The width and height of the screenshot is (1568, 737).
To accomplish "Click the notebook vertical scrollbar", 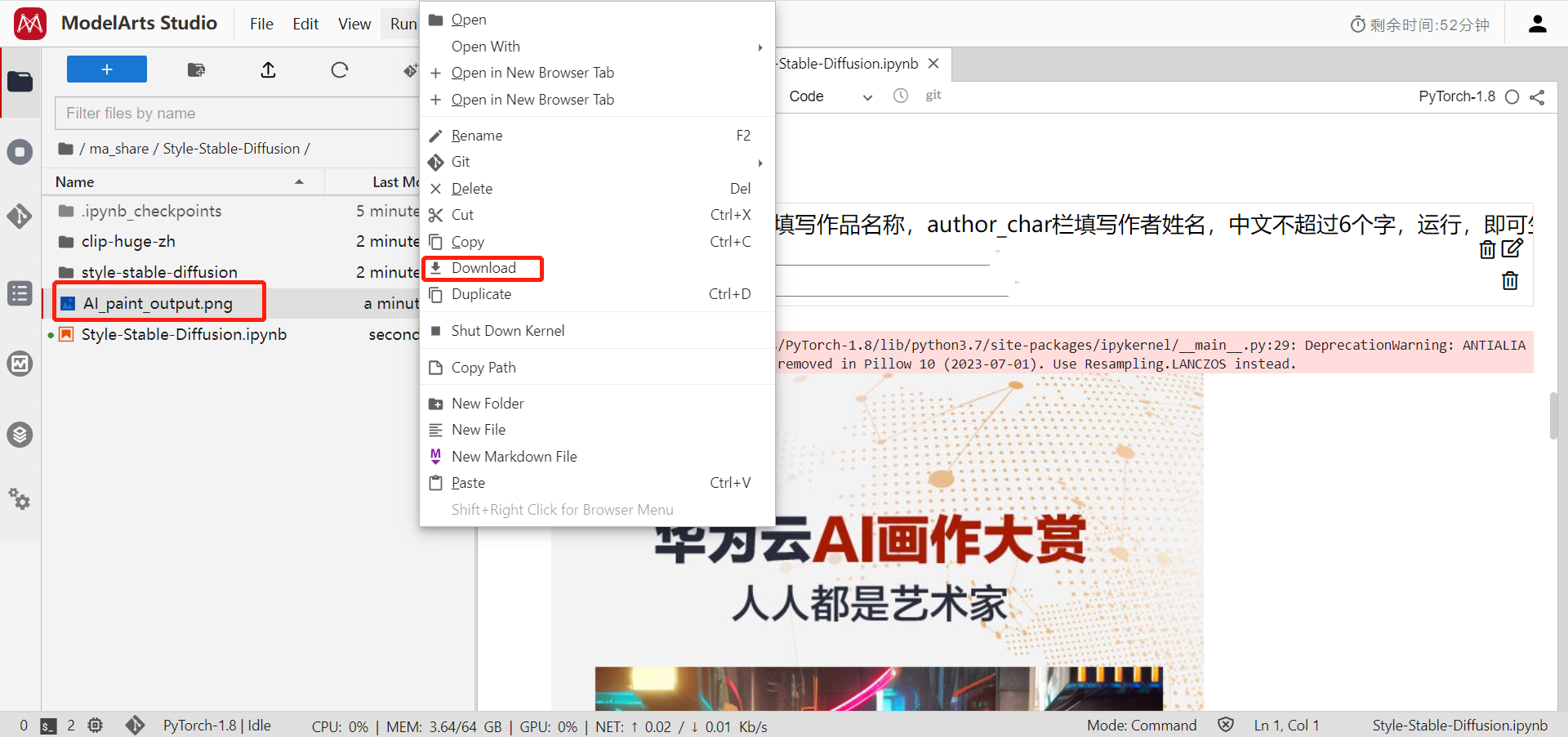I will pyautogui.click(x=1554, y=415).
